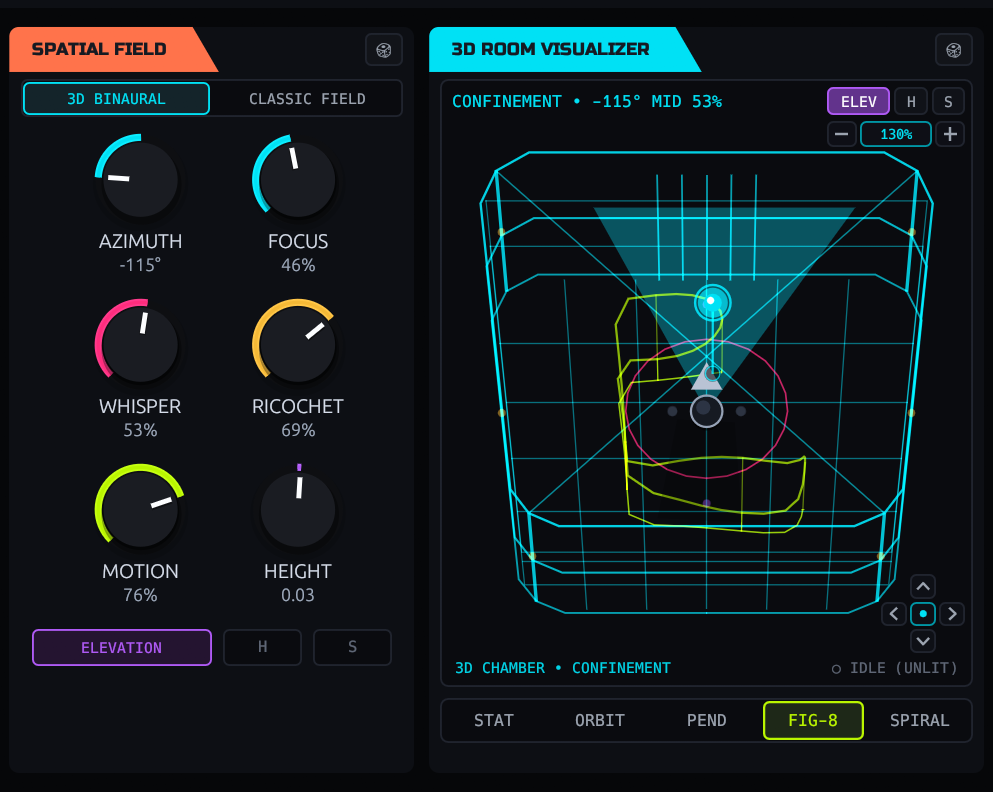Click the CONFINEMENT • -115° MID 53% readout

(587, 101)
